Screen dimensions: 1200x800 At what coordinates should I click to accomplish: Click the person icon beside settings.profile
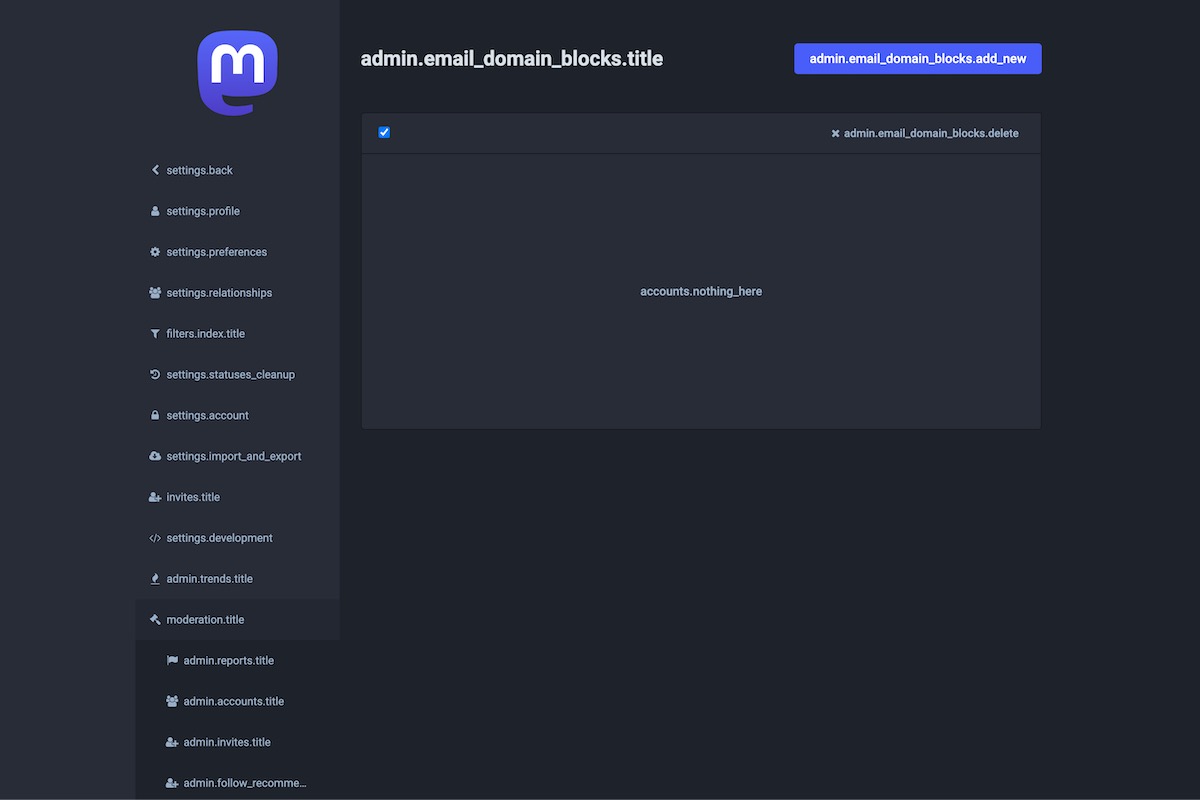pyautogui.click(x=155, y=211)
